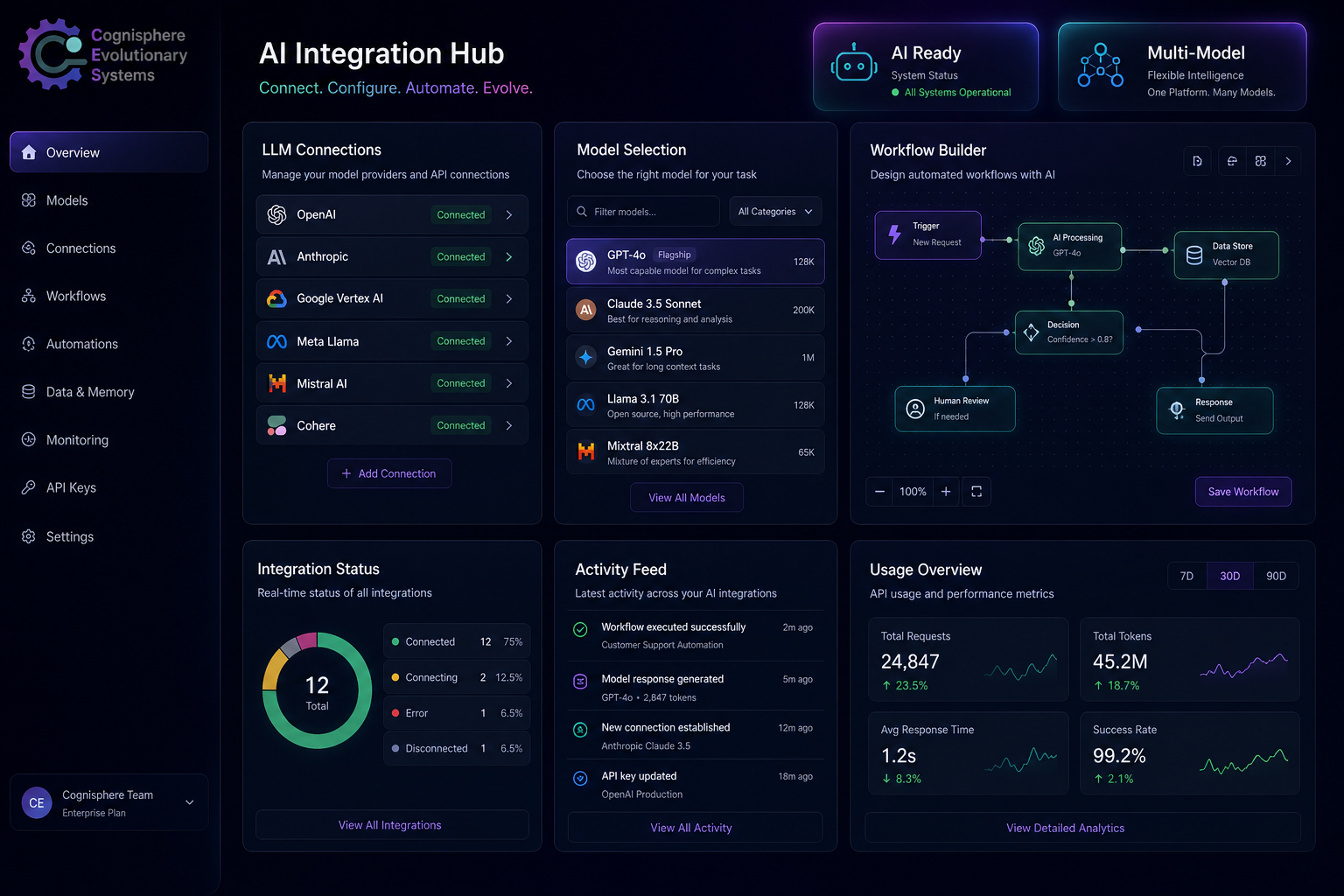Click the Models sidebar icon
1344x896 pixels.
tap(29, 200)
